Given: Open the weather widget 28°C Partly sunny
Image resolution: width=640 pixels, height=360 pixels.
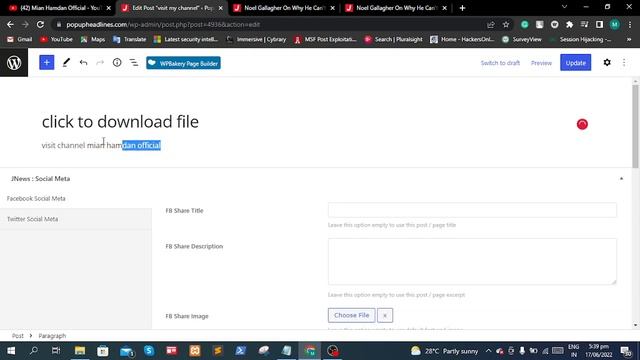Looking at the screenshot, I should (444, 351).
